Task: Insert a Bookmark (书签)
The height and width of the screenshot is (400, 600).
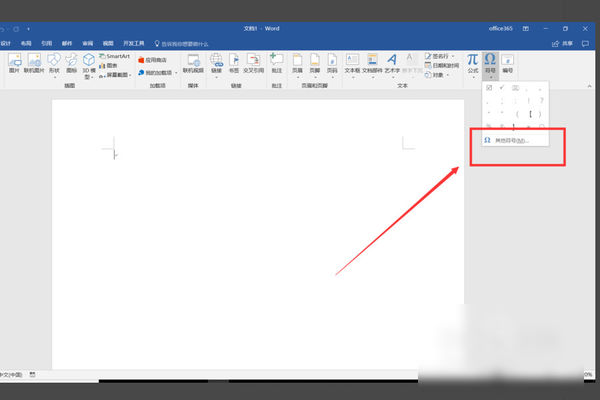Action: [234, 63]
